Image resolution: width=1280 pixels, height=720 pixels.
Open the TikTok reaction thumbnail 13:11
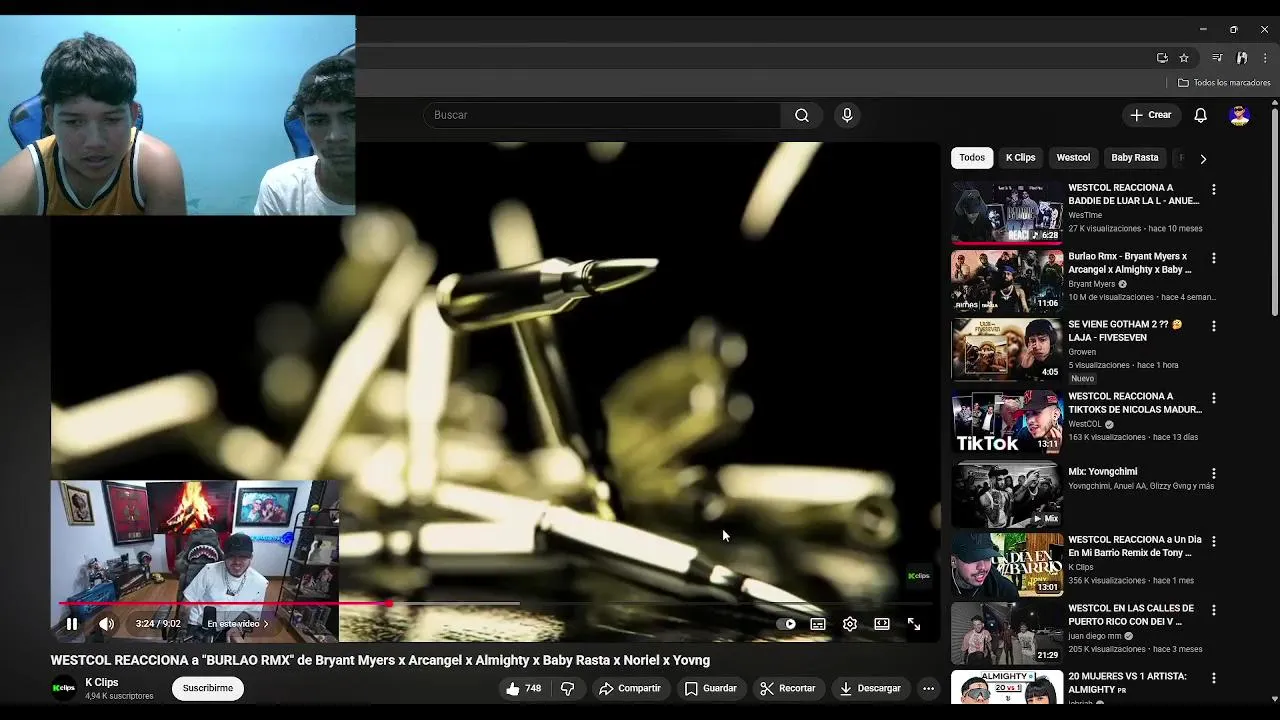click(x=1007, y=421)
